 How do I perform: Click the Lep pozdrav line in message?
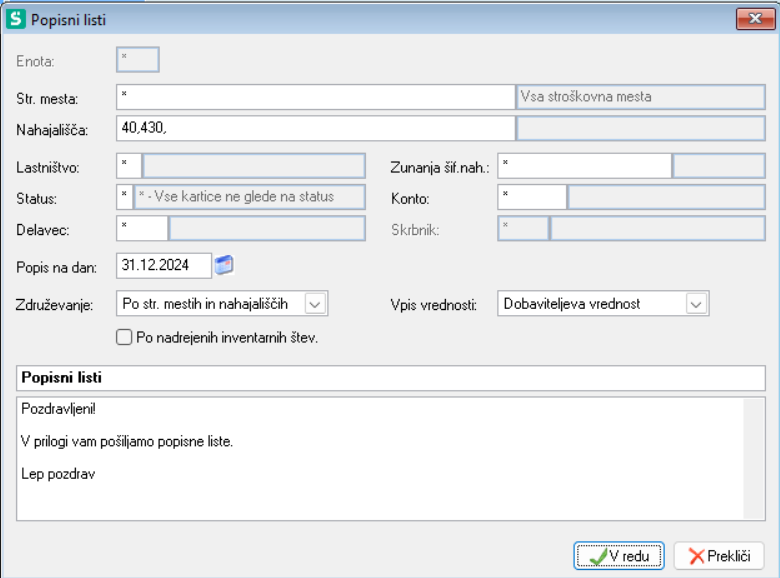(58, 474)
